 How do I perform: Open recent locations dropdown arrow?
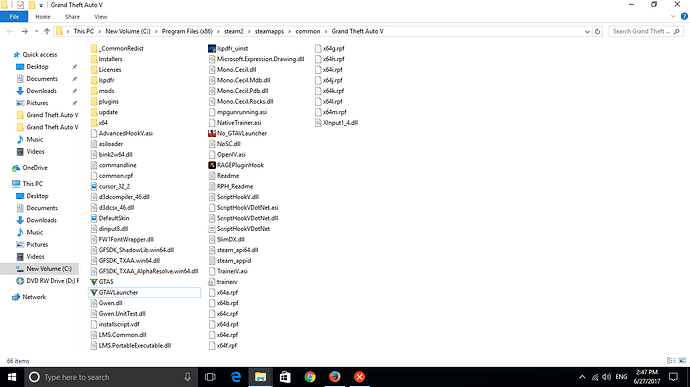tap(36, 31)
